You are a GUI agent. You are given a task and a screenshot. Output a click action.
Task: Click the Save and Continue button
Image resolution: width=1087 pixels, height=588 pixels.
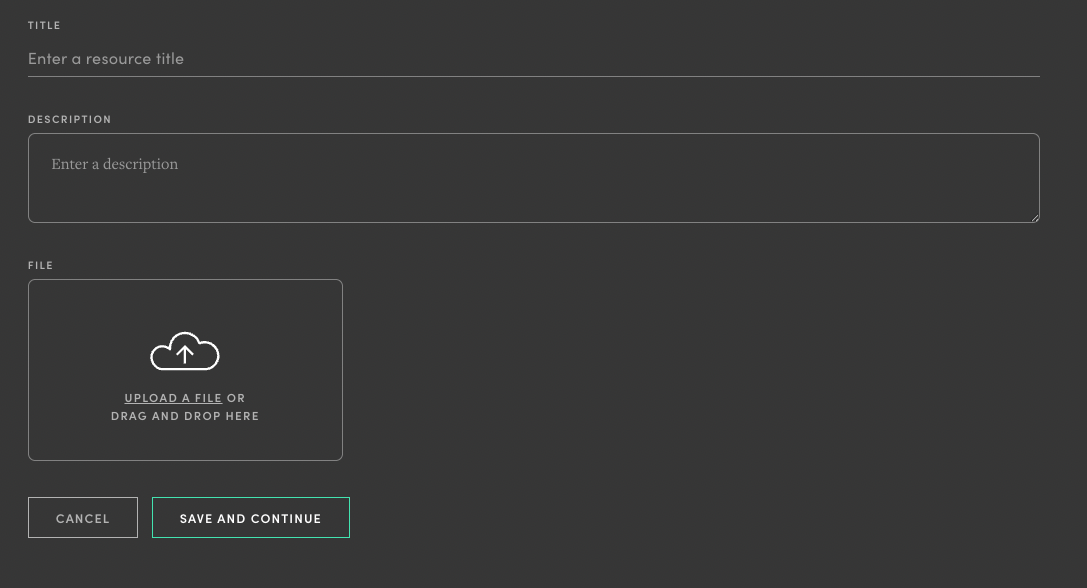(x=250, y=518)
